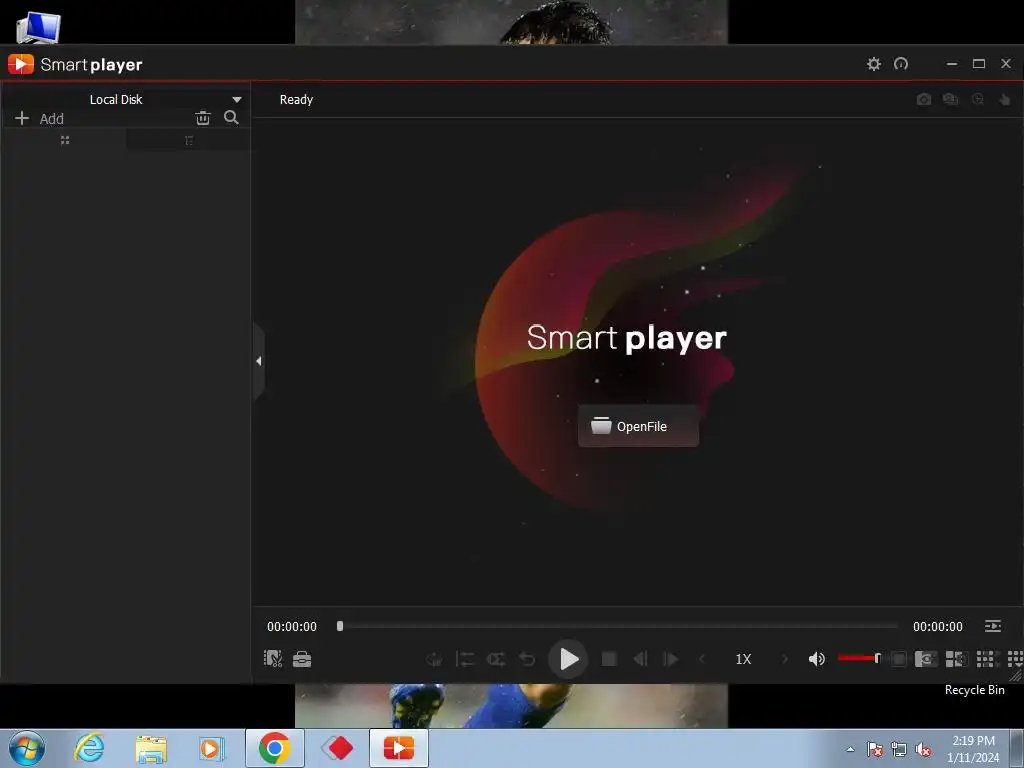Decrease playback speed left of 1X

(702, 660)
